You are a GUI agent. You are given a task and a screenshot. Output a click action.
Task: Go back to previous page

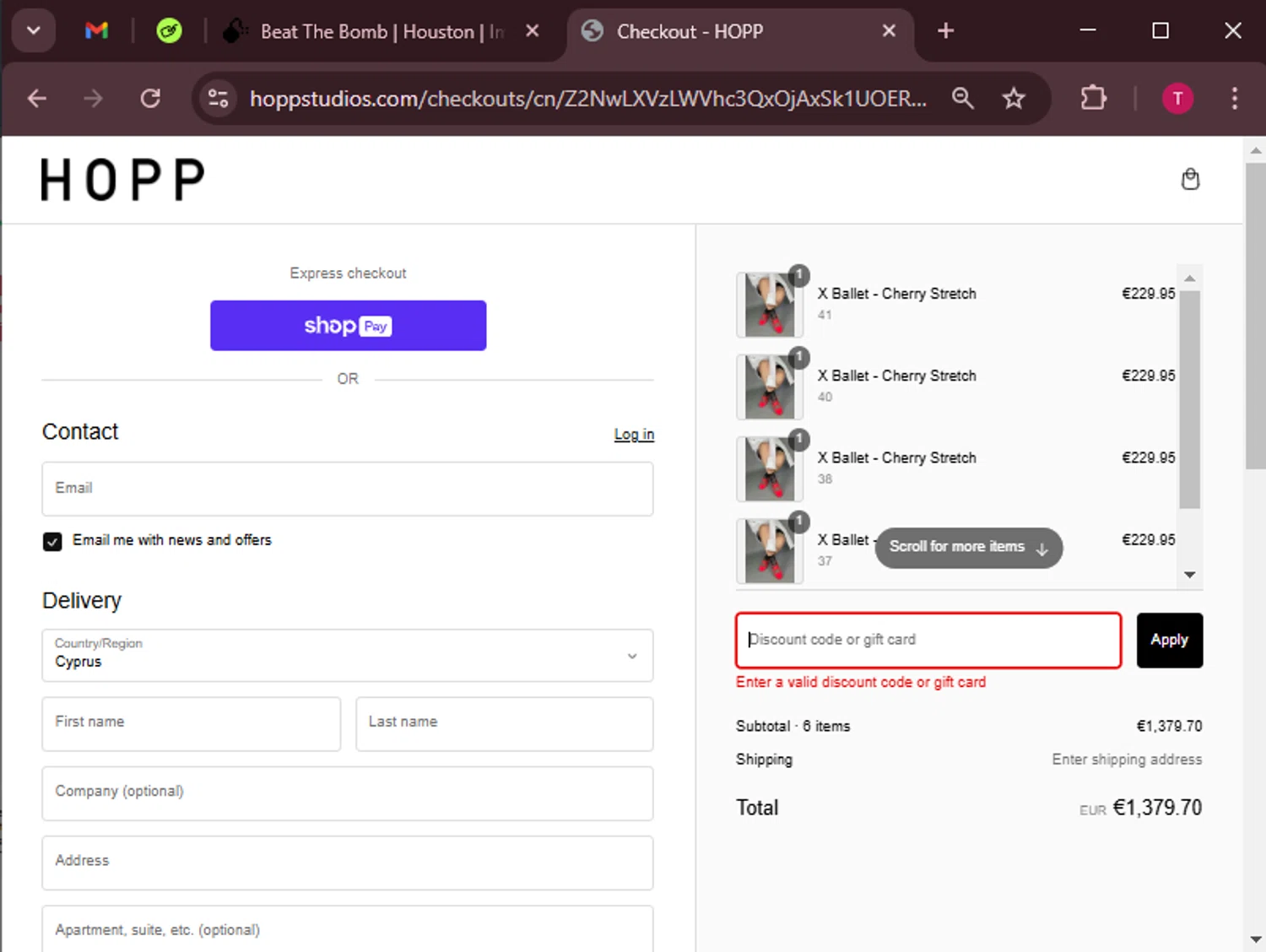pyautogui.click(x=37, y=99)
